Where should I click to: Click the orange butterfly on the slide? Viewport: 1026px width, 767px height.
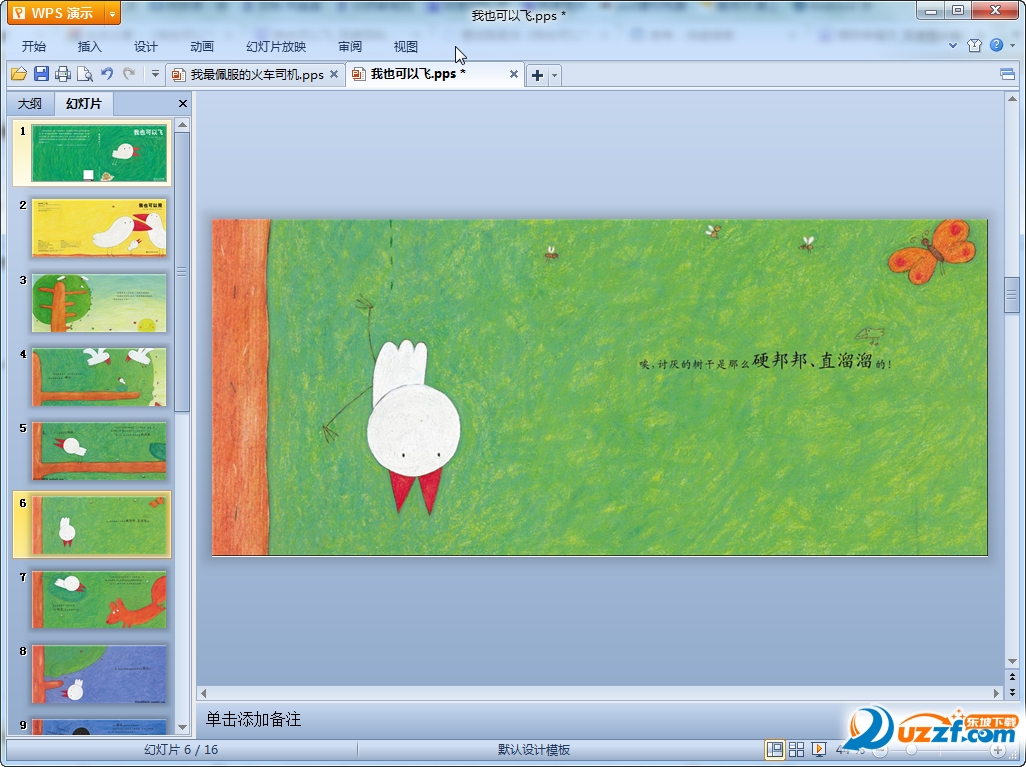point(932,252)
